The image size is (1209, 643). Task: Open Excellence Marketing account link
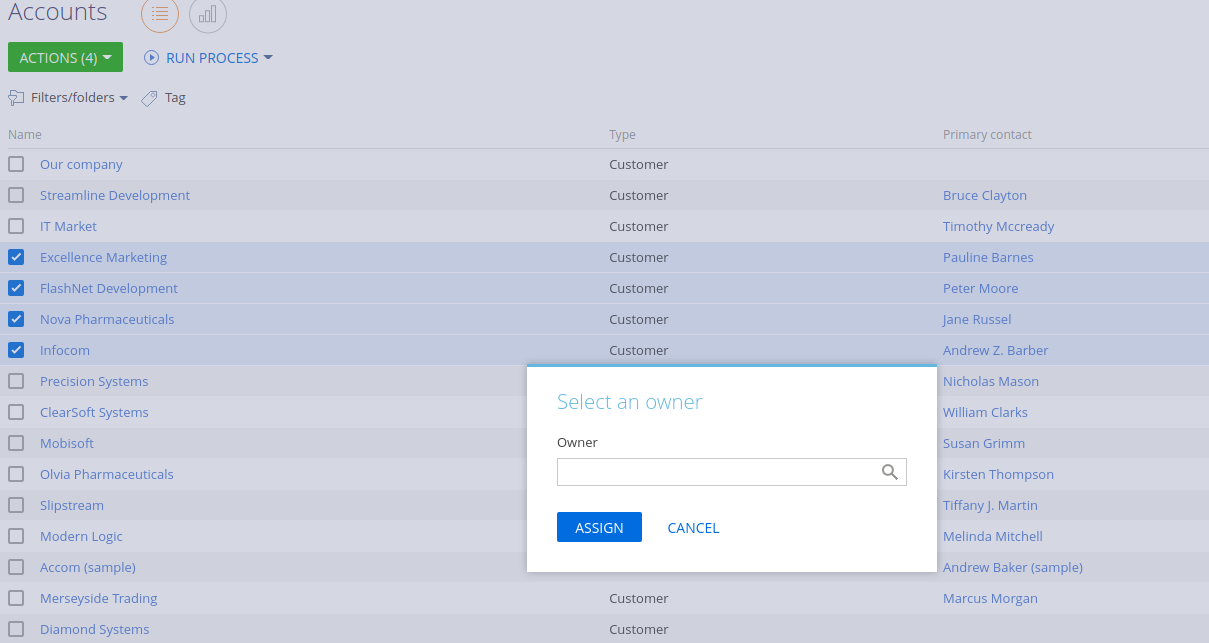(x=103, y=257)
